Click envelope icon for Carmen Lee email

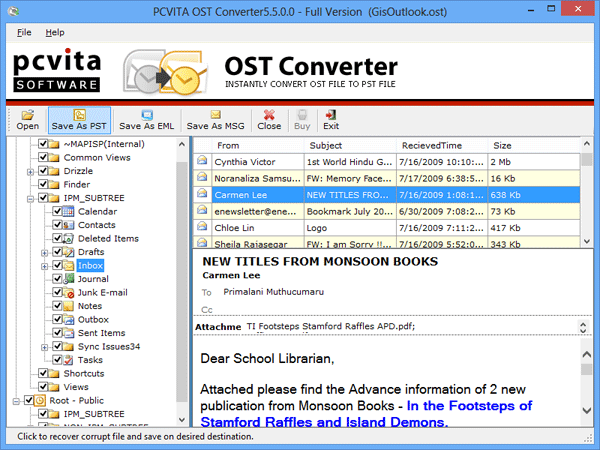pos(202,193)
